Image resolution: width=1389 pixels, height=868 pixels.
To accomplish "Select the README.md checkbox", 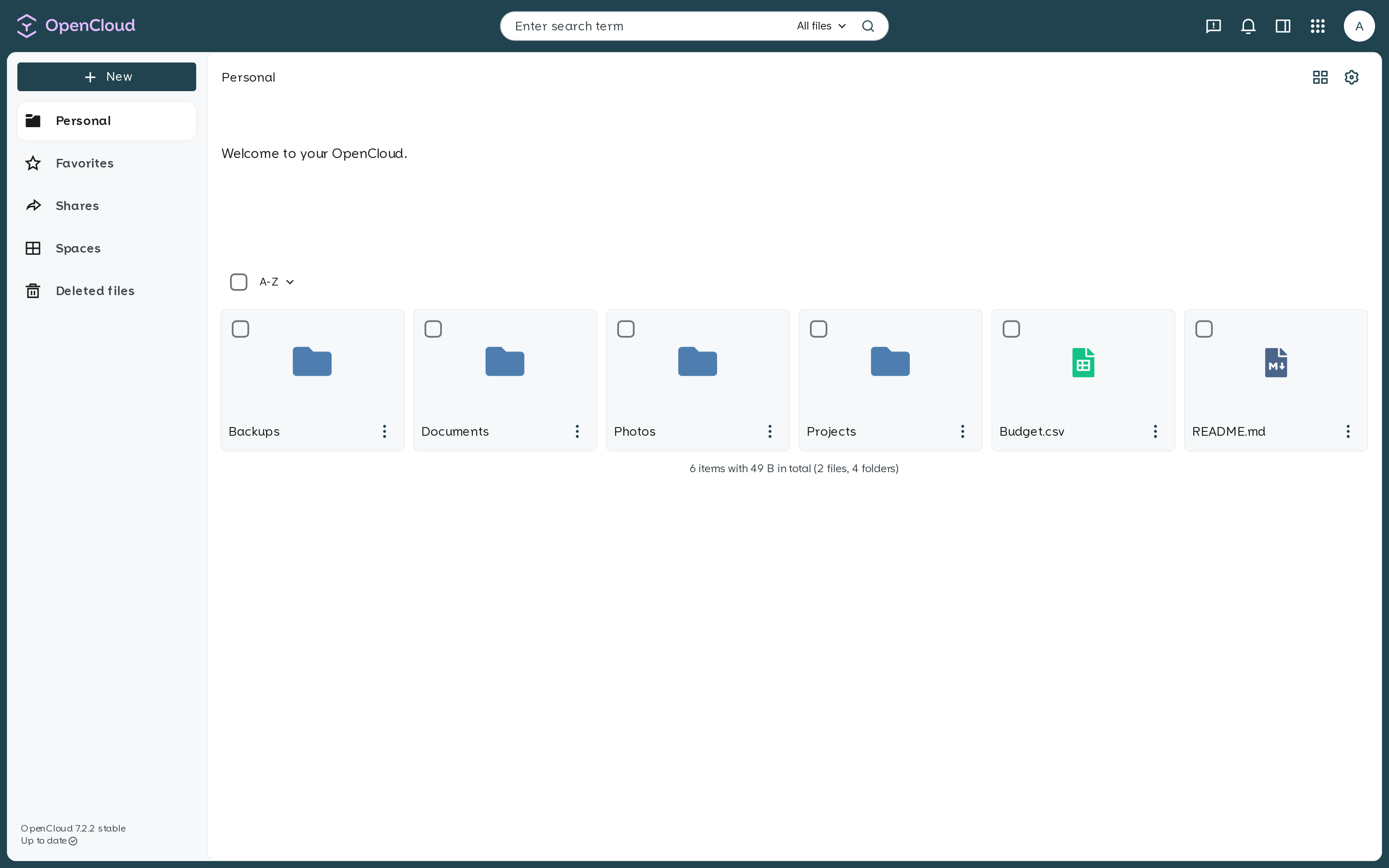I will tap(1204, 329).
